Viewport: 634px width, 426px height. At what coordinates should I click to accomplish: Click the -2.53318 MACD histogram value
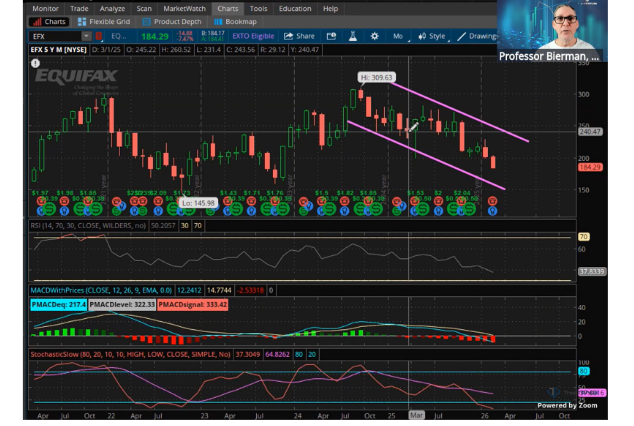point(250,290)
